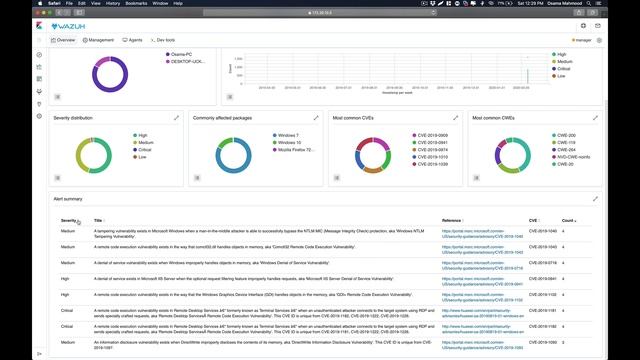Expand the Alert summary panel

[595, 199]
